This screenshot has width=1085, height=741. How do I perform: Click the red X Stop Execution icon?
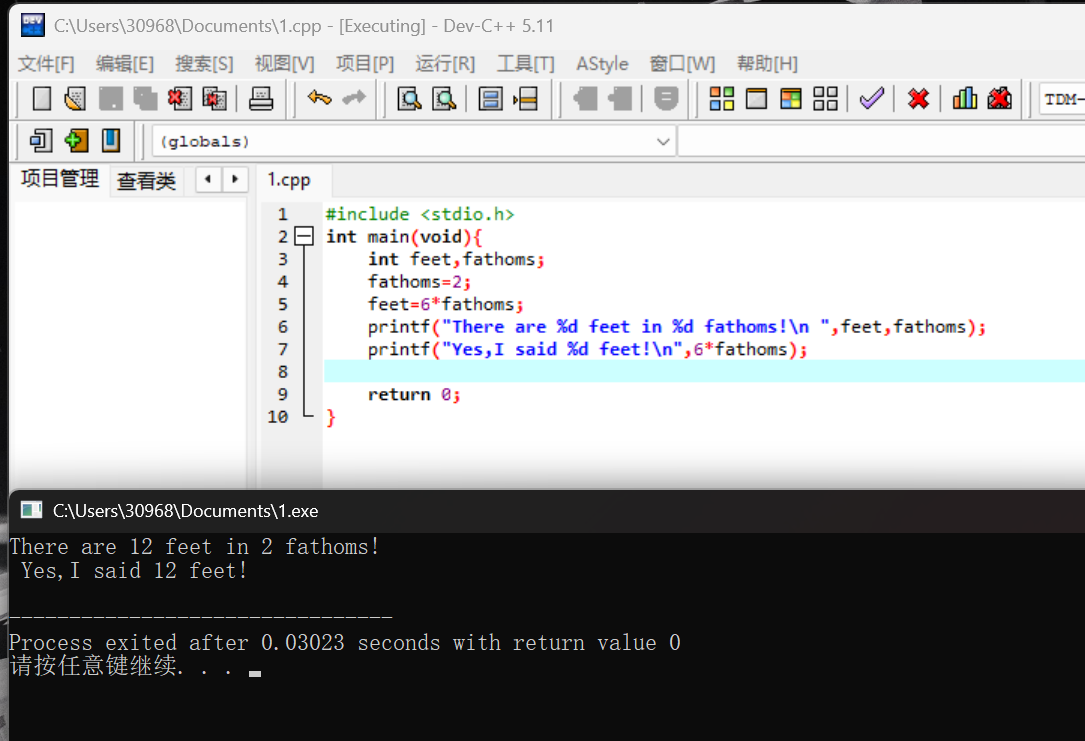[x=918, y=99]
